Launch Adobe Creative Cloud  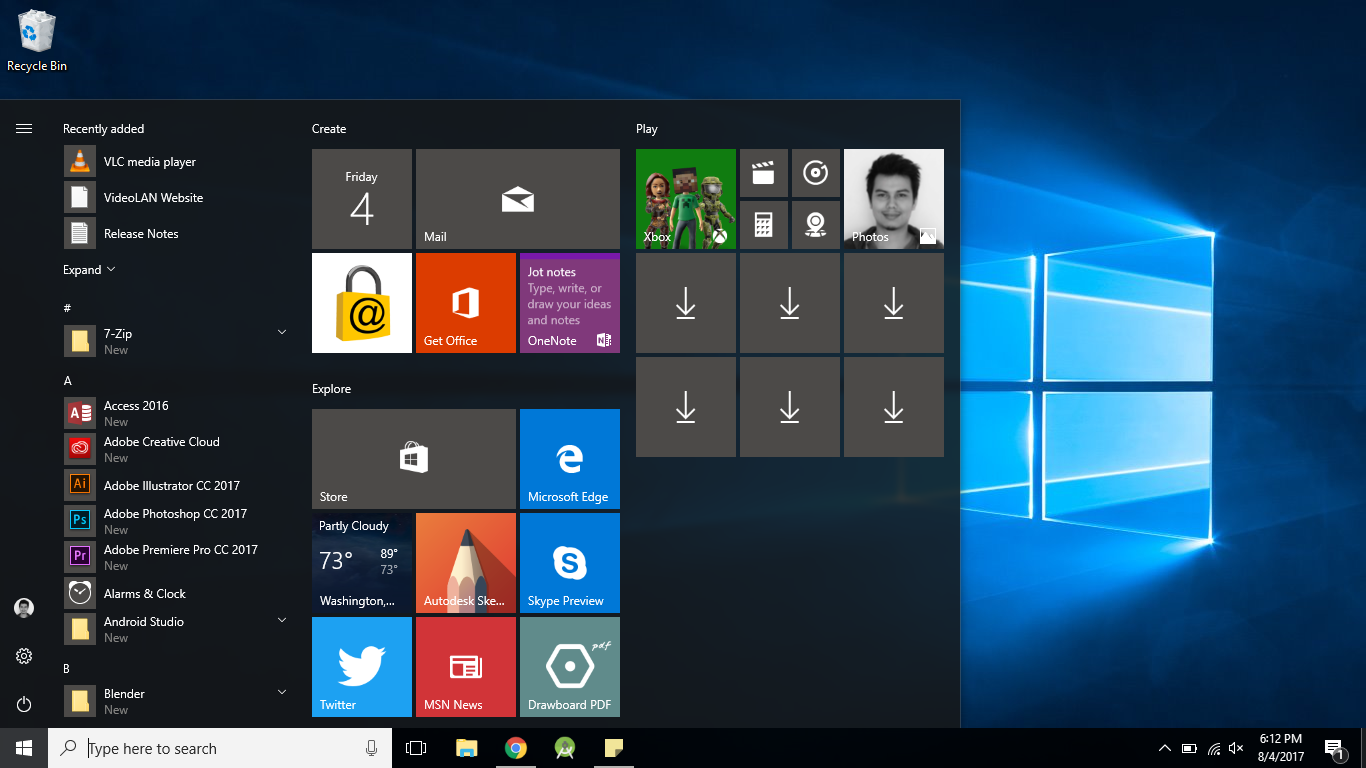[x=175, y=449]
